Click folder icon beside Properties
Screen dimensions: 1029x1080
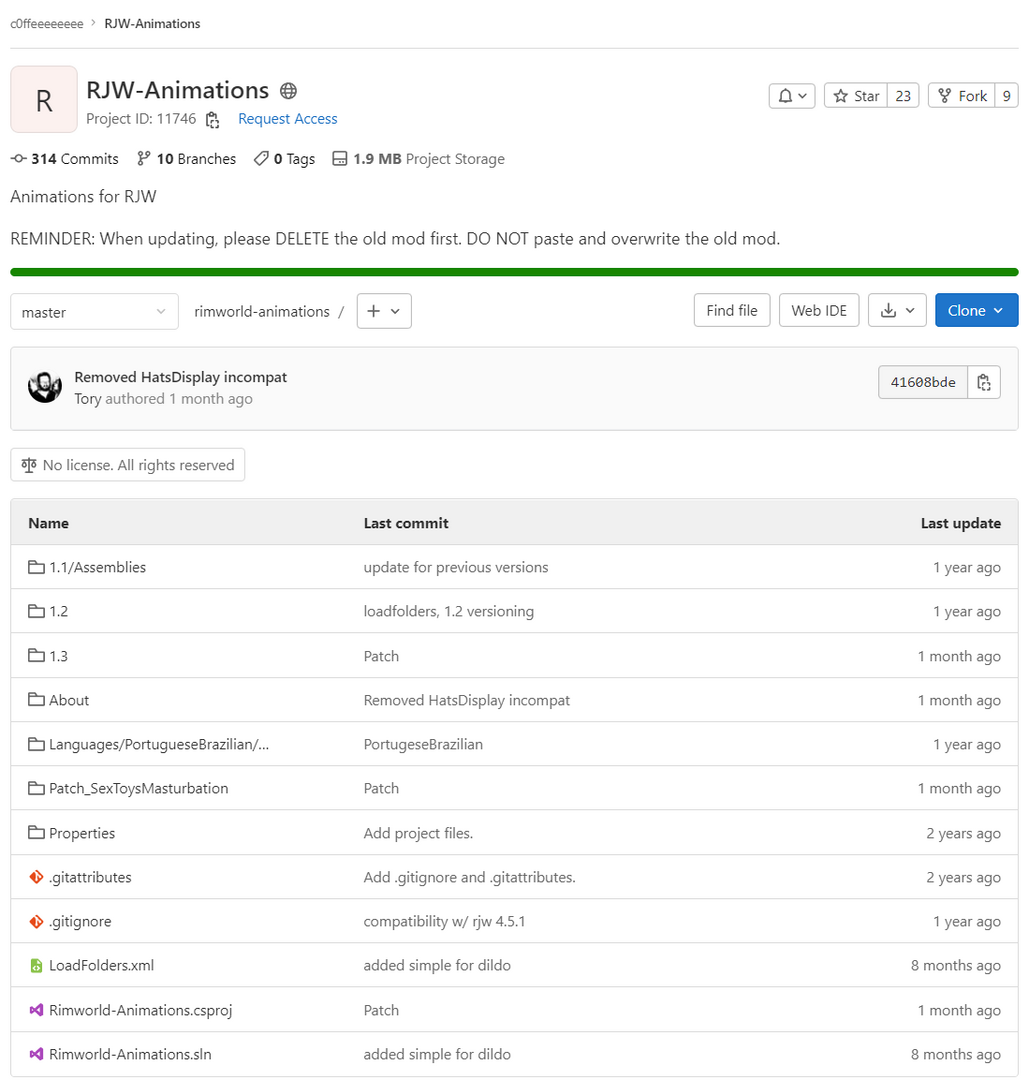[x=36, y=833]
